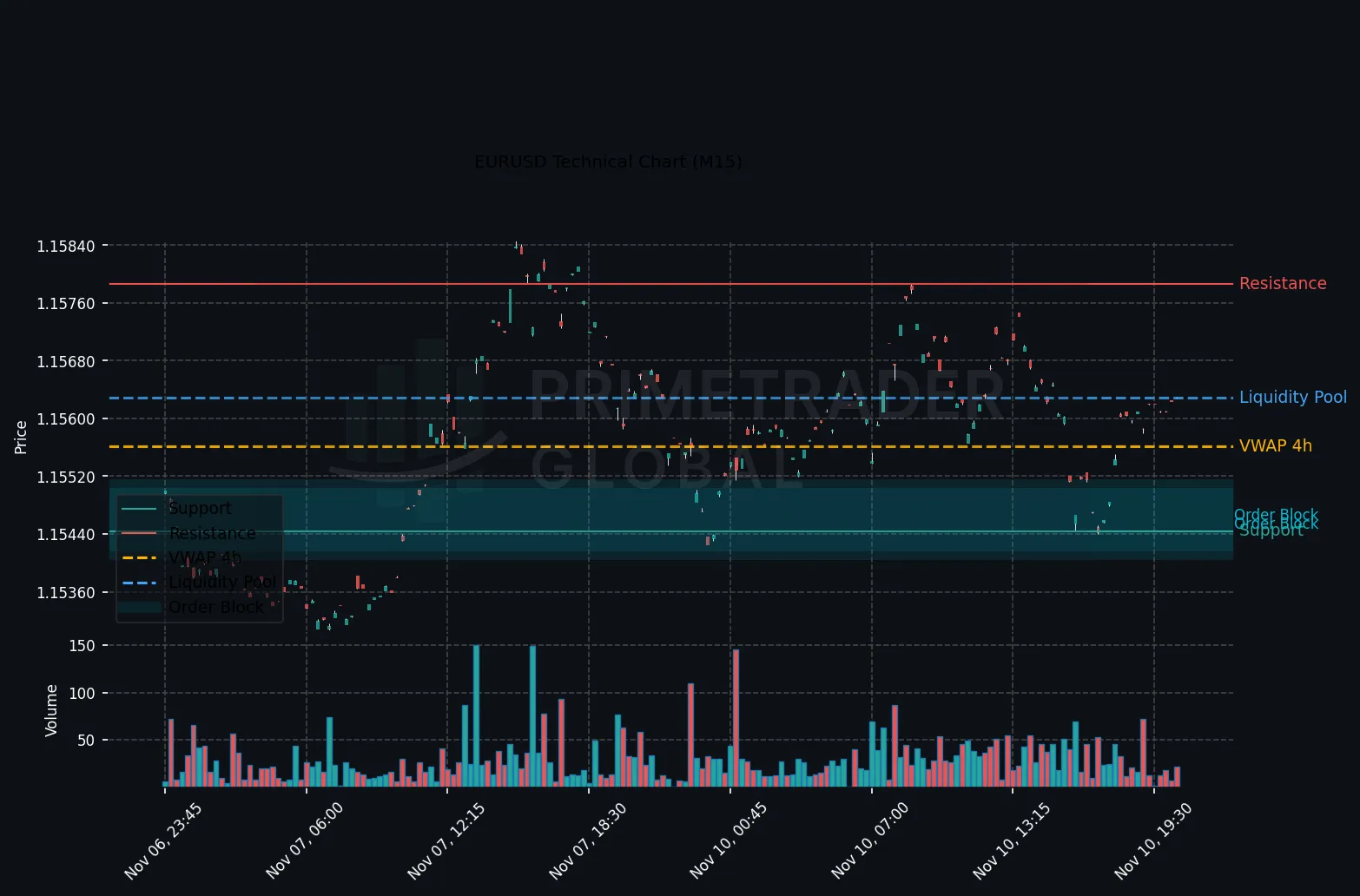Image resolution: width=1360 pixels, height=896 pixels.
Task: Select the Nov 06, 23:45 time label
Action: (x=163, y=841)
